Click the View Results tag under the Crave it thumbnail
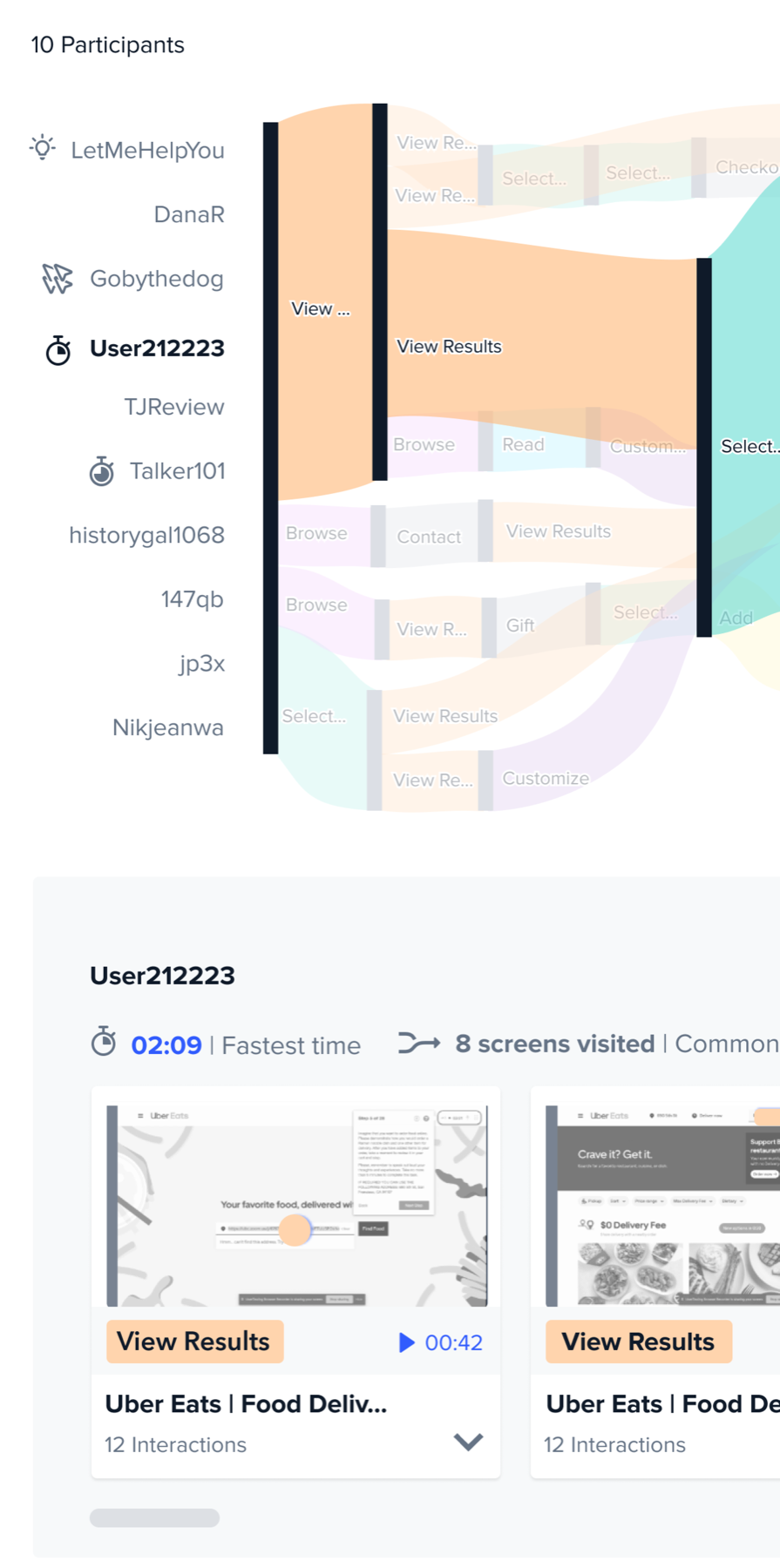Image resolution: width=780 pixels, height=1568 pixels. pos(639,1342)
